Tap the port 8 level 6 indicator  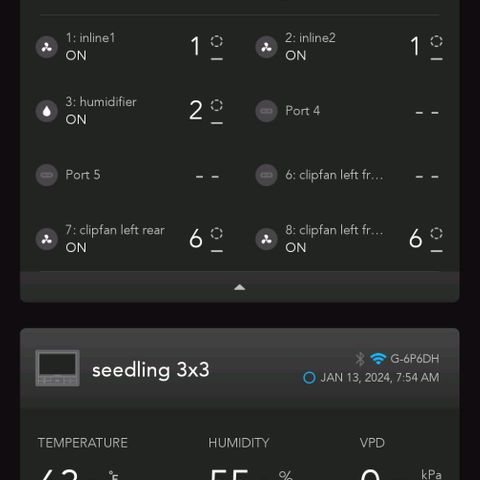click(426, 239)
